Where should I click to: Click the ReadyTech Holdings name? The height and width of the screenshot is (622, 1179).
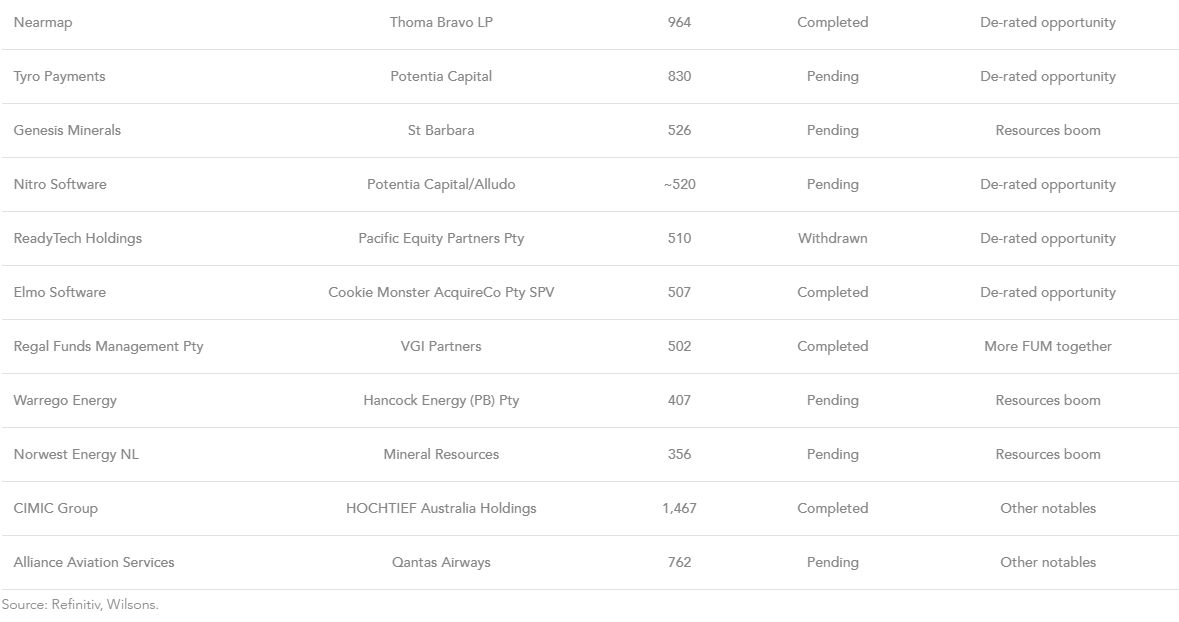point(78,238)
